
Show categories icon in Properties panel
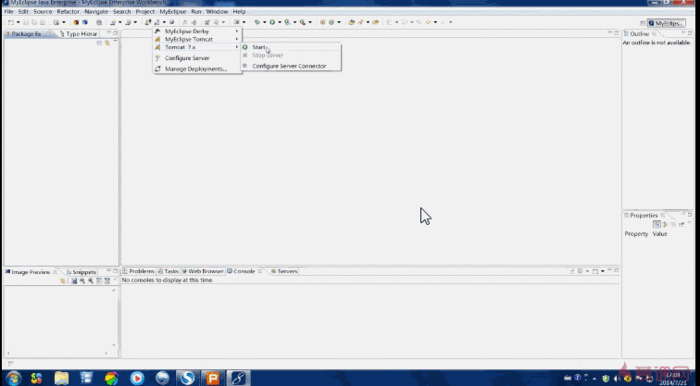point(656,224)
